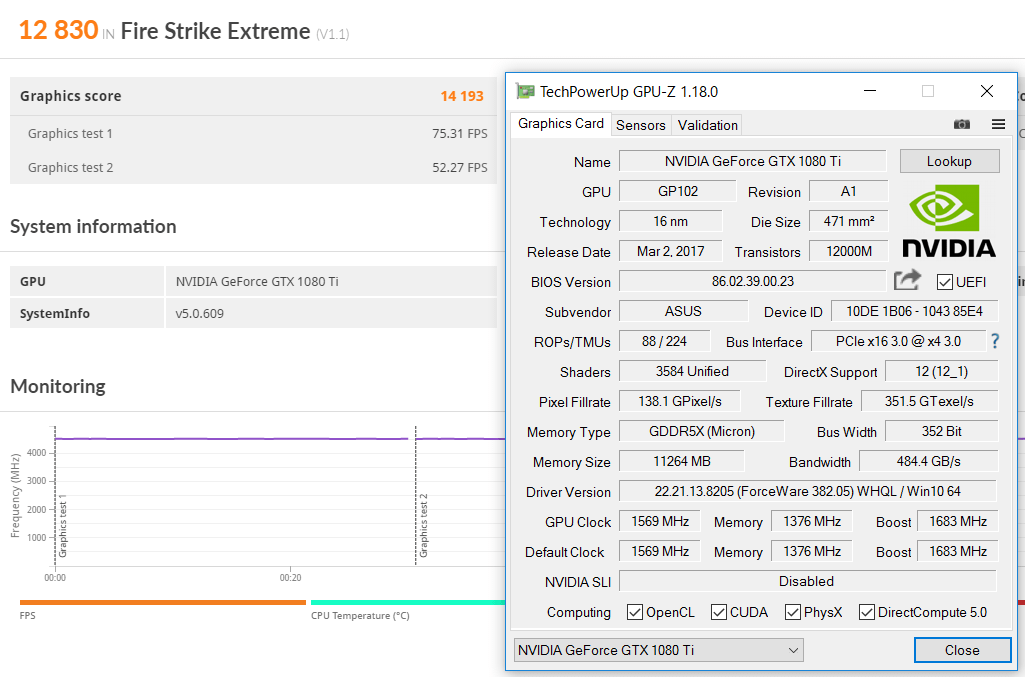The height and width of the screenshot is (677, 1025).
Task: Click the GPU-Z title bar app icon
Action: pyautogui.click(x=525, y=91)
